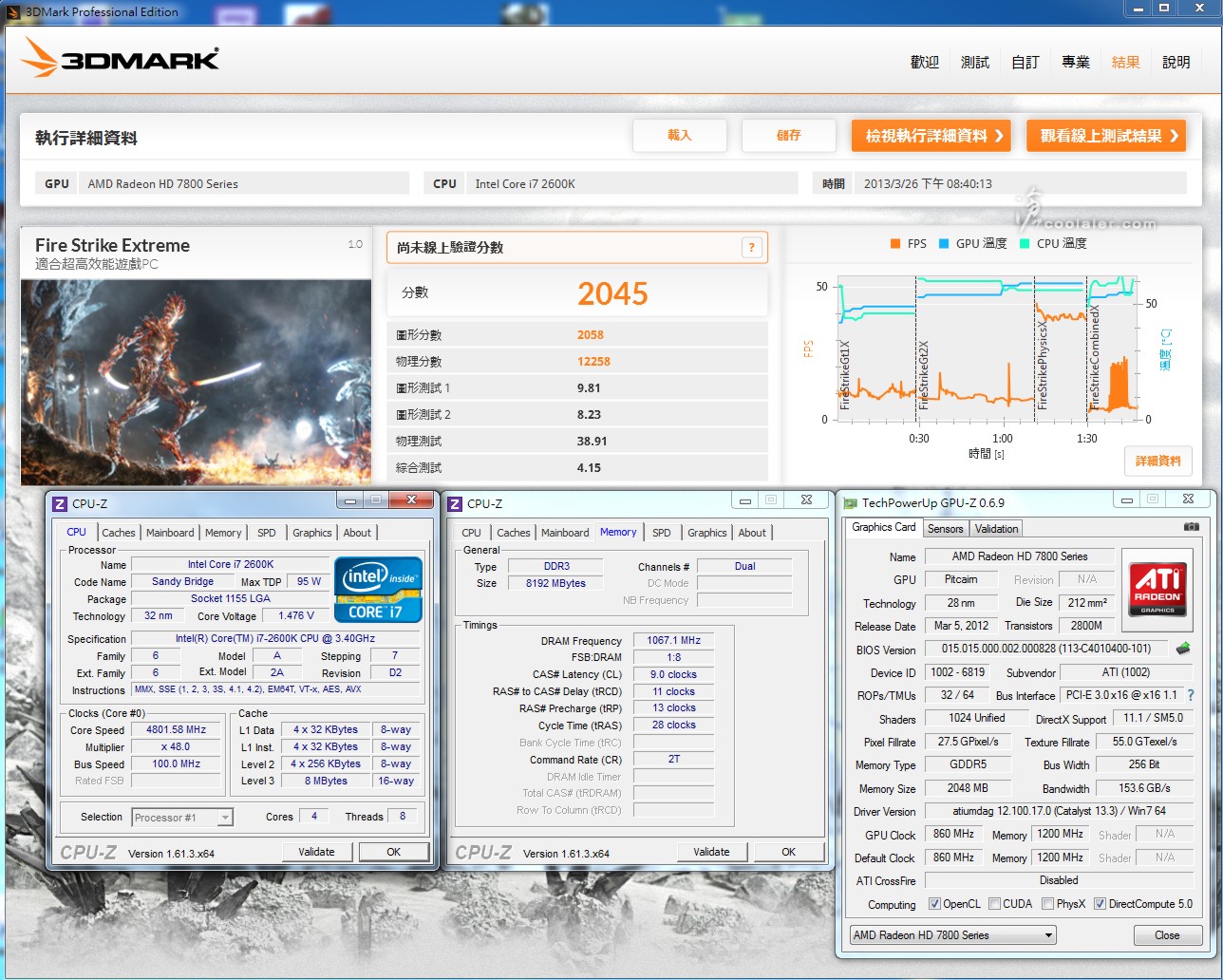Click the 檢視執行詳細資料 button
Screen dimensions: 1223x980
click(x=931, y=136)
